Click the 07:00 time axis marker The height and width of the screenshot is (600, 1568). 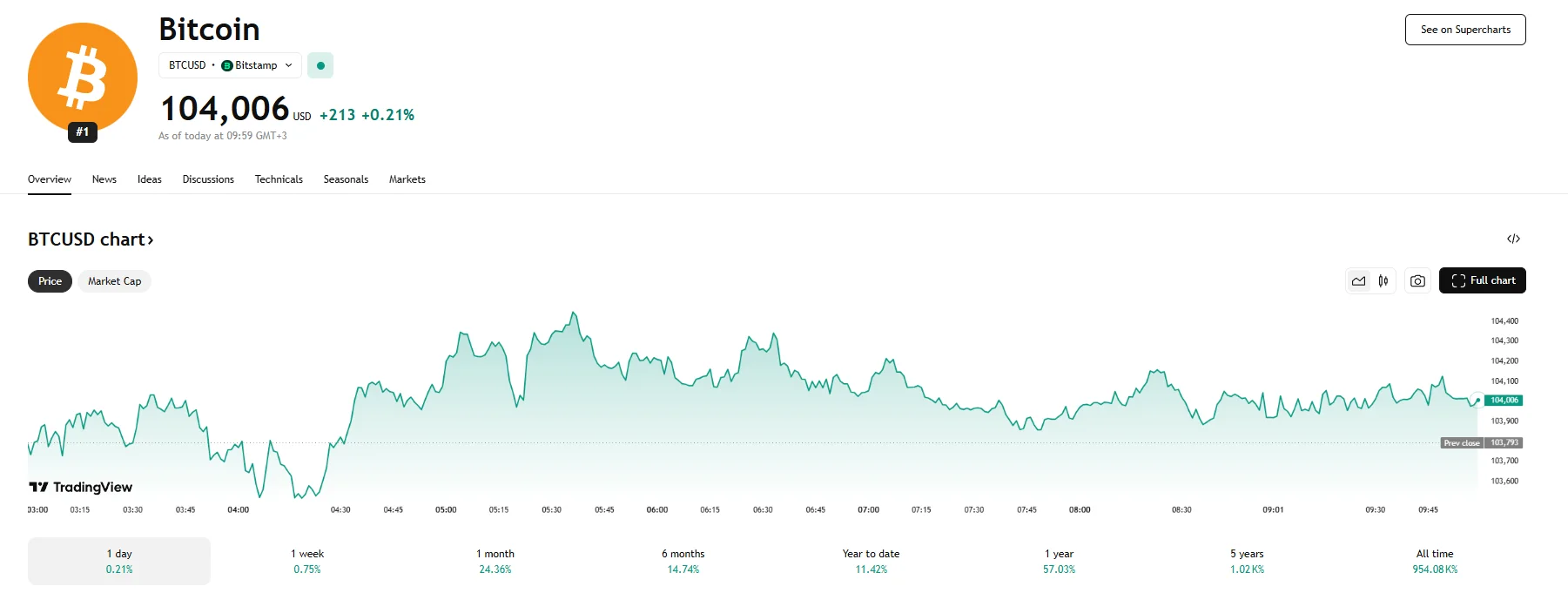point(868,509)
